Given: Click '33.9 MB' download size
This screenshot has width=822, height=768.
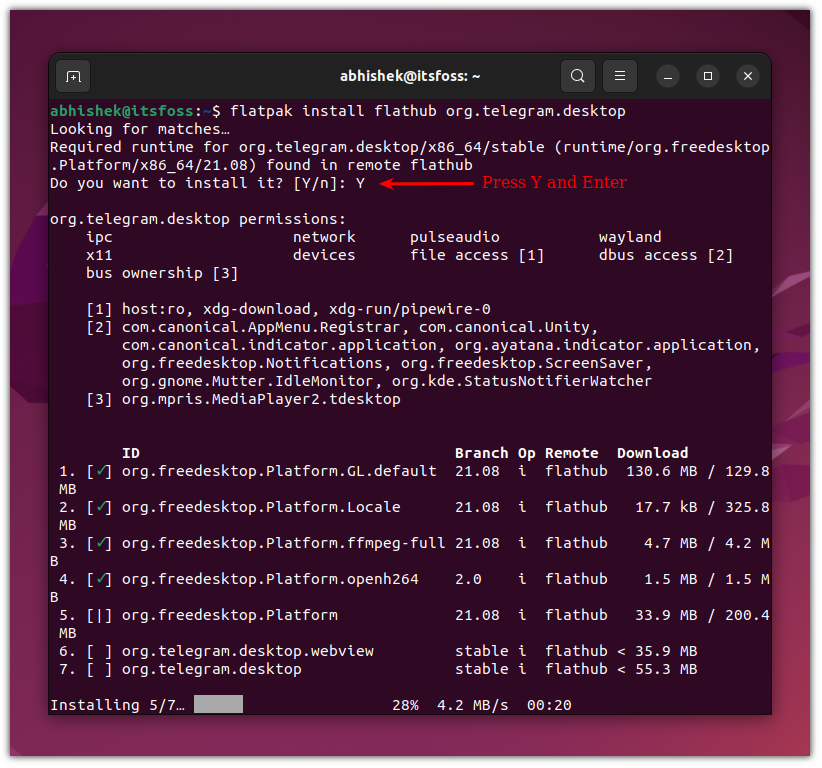Looking at the screenshot, I should [666, 615].
